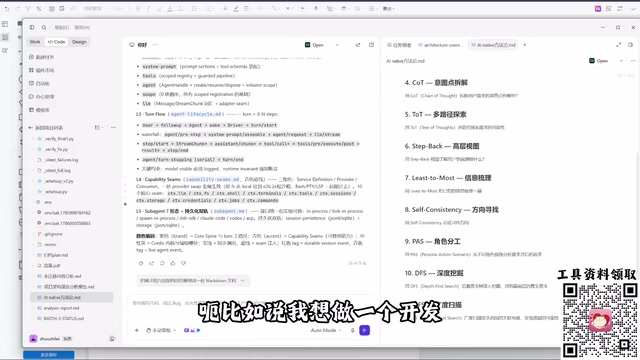
Task: Click heading 9. PAS in document
Action: (x=432, y=242)
